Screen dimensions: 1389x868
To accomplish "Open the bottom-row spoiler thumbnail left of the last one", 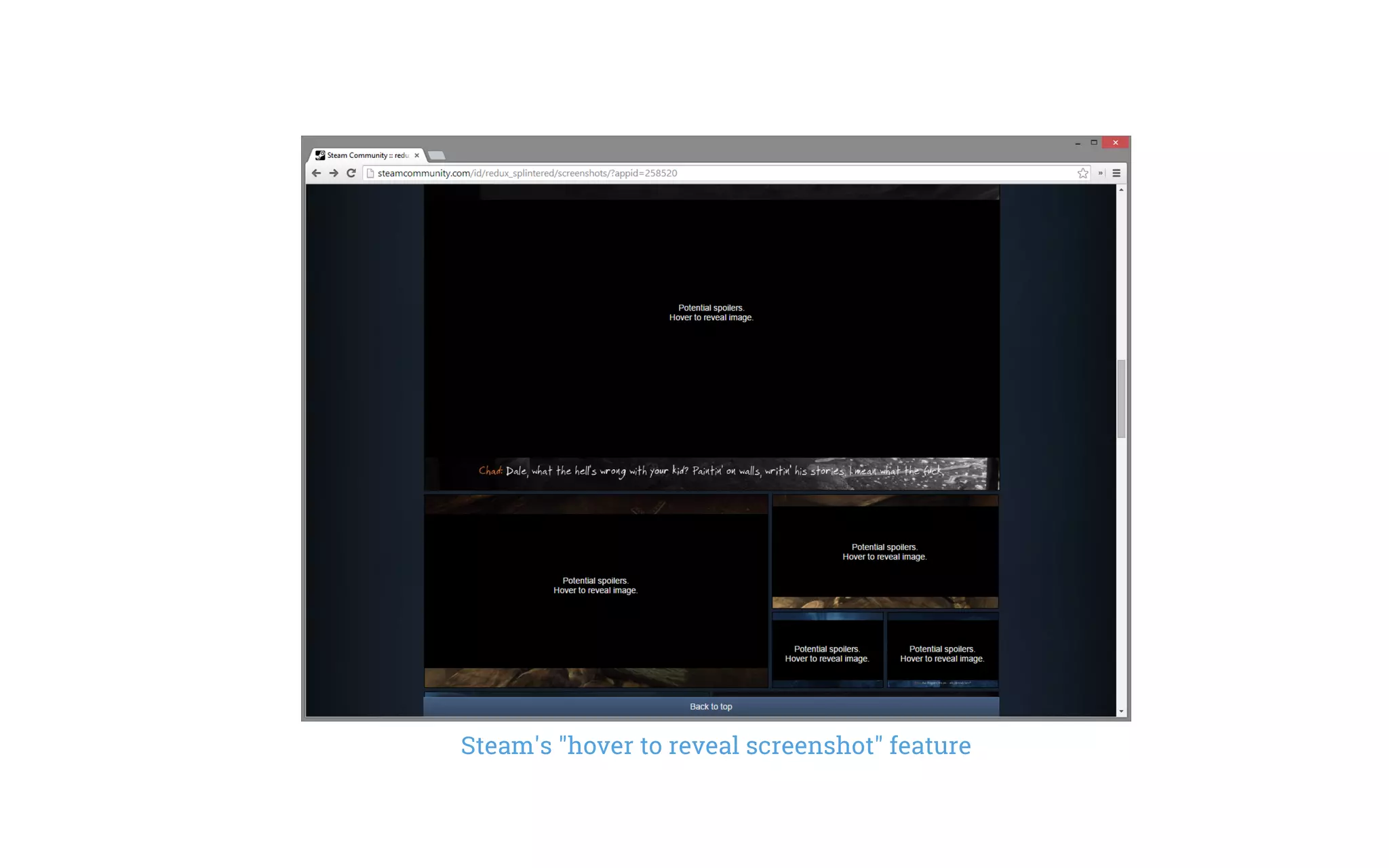I will [x=827, y=650].
